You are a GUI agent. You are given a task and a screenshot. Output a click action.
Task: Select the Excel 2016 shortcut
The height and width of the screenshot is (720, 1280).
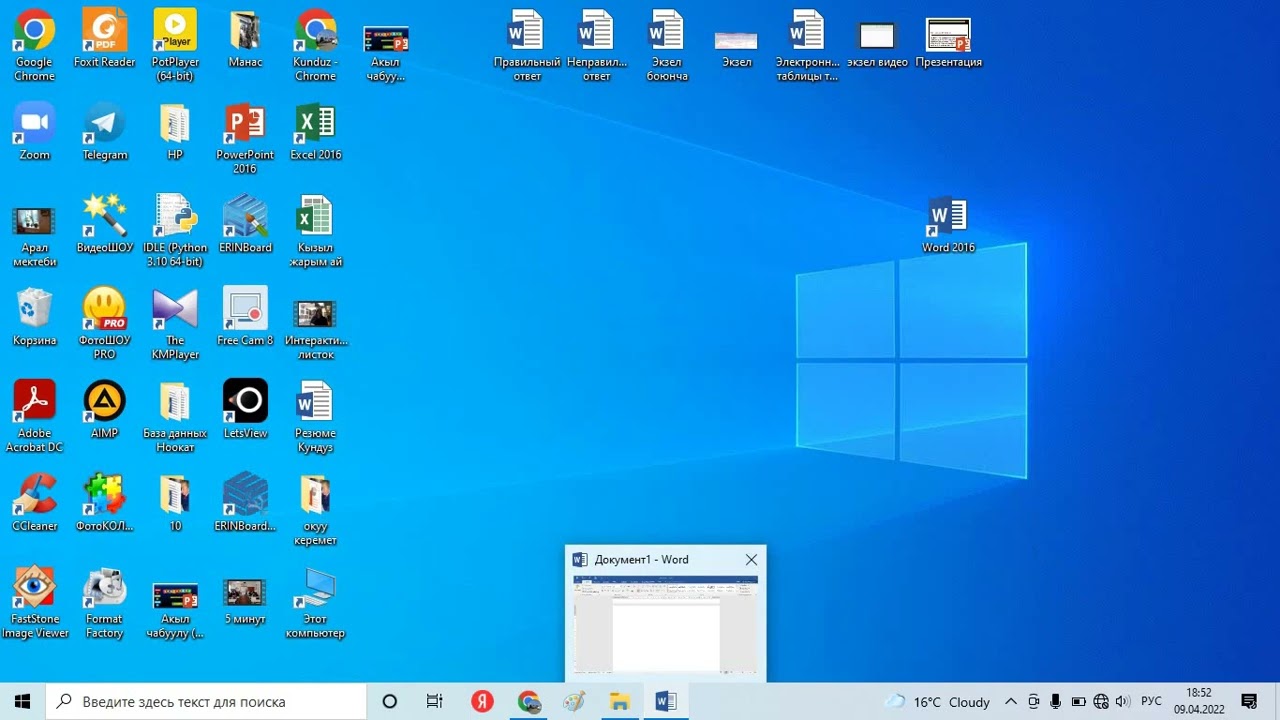click(315, 132)
